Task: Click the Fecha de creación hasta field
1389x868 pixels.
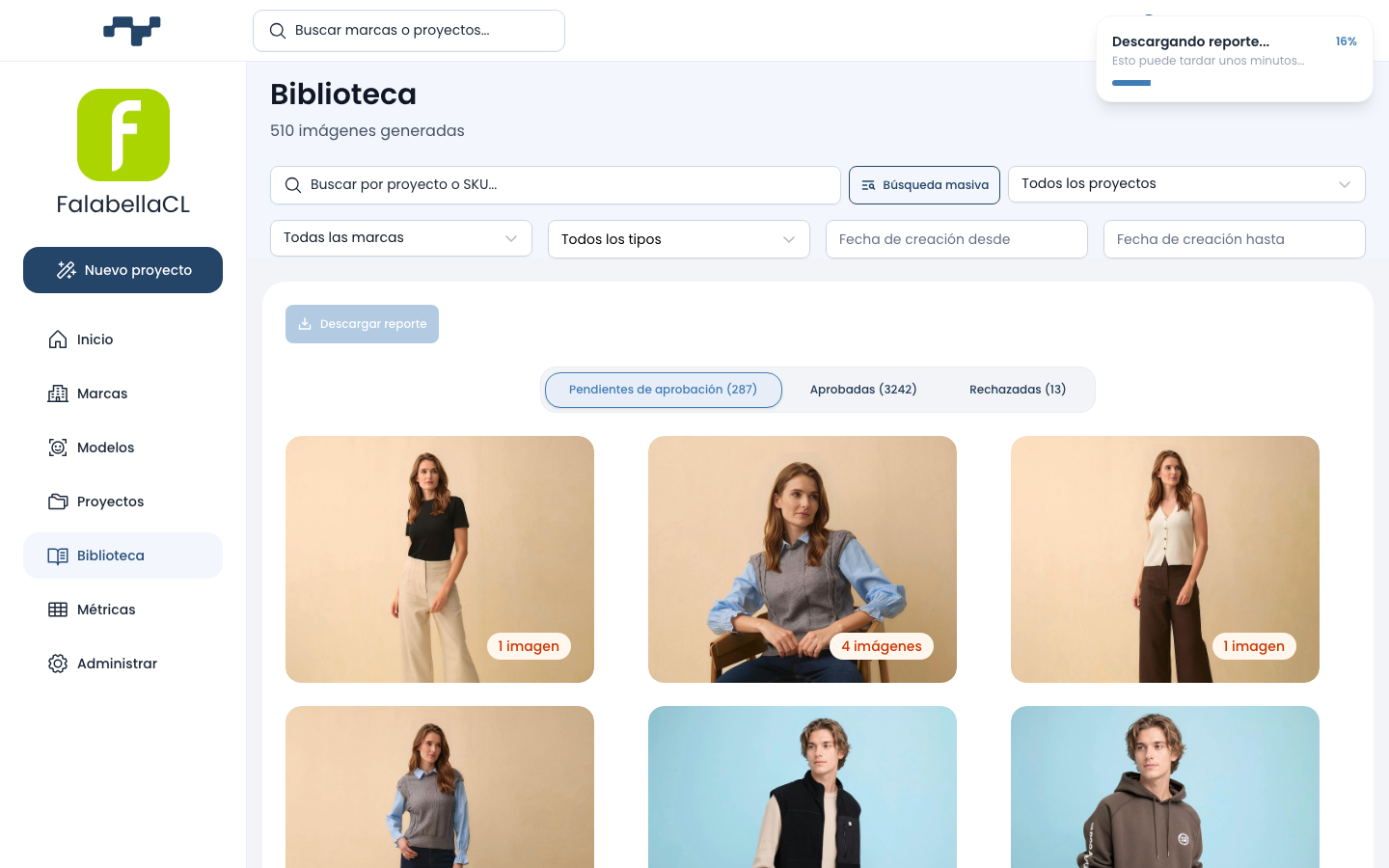Action: pyautogui.click(x=1235, y=239)
